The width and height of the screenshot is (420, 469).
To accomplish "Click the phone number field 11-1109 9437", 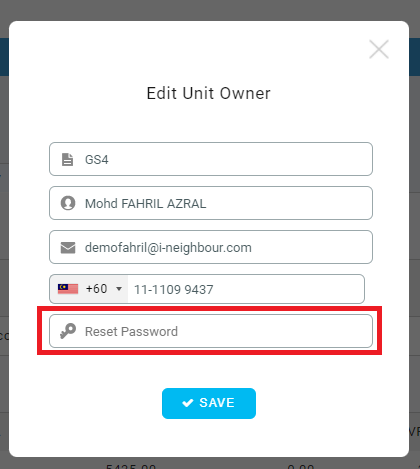I will point(246,289).
